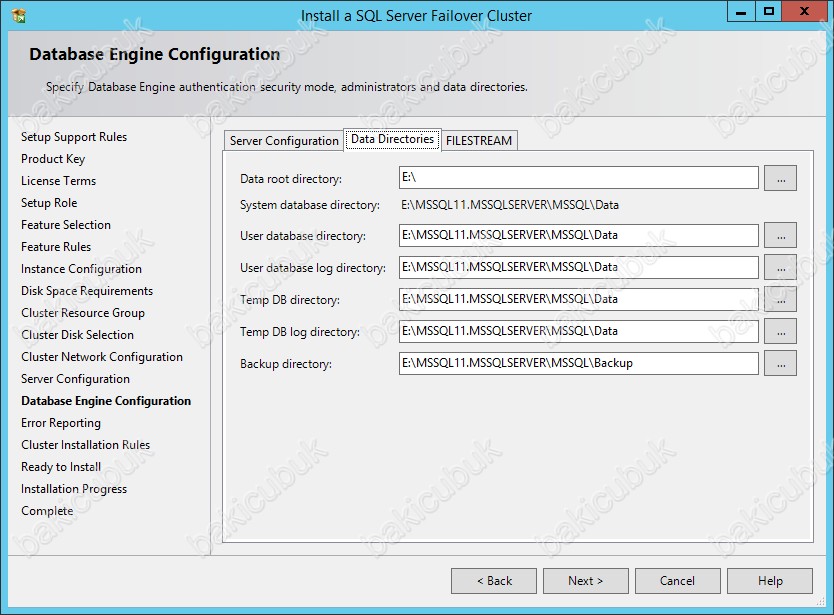This screenshot has width=834, height=615.
Task: Browse for Data root directory
Action: 780,178
